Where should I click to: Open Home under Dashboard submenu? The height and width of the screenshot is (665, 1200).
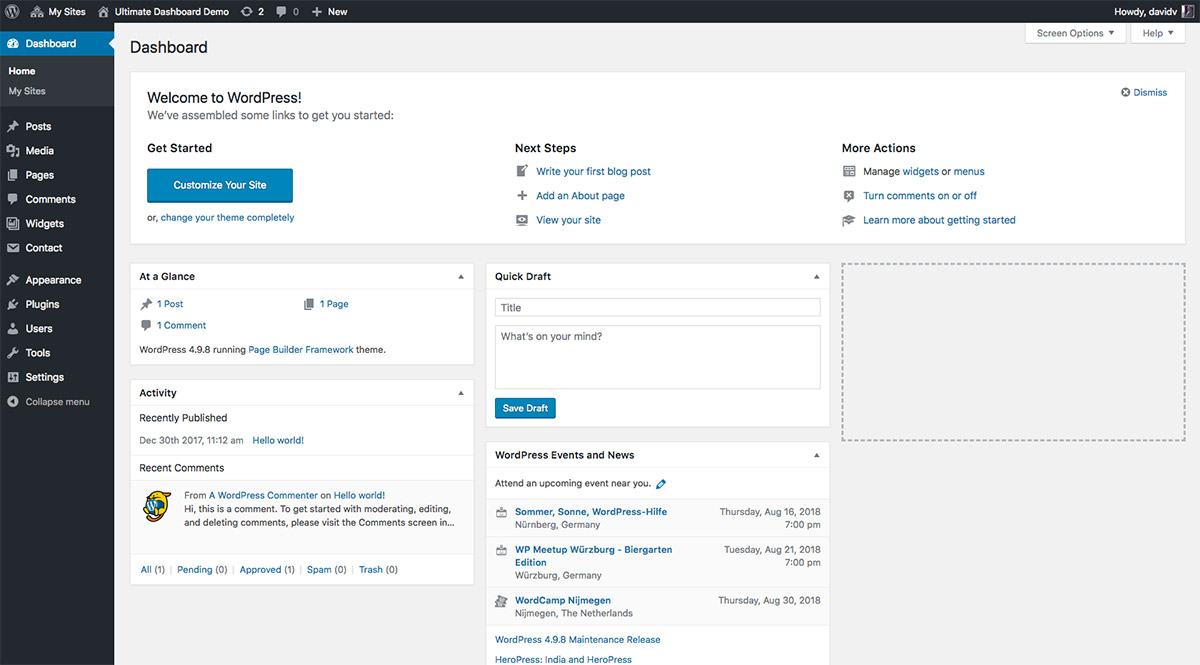[22, 71]
